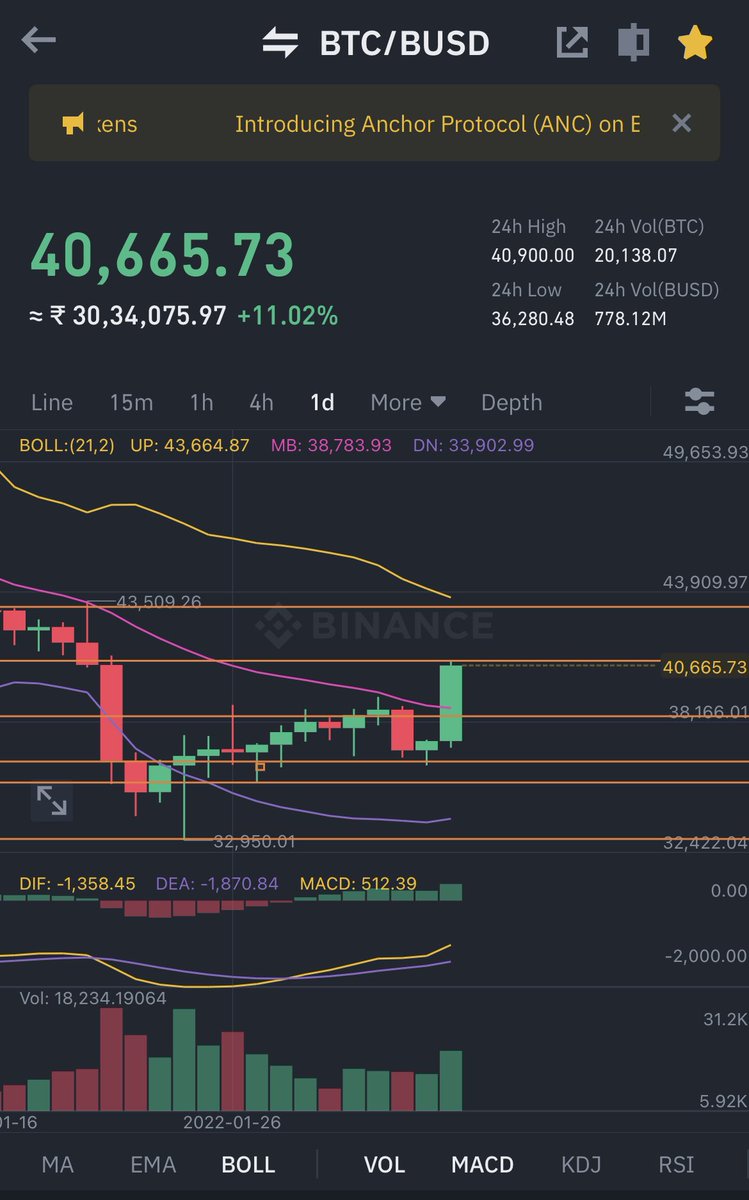Toggle the MACD sub-indicator
The image size is (749, 1200).
(482, 1164)
